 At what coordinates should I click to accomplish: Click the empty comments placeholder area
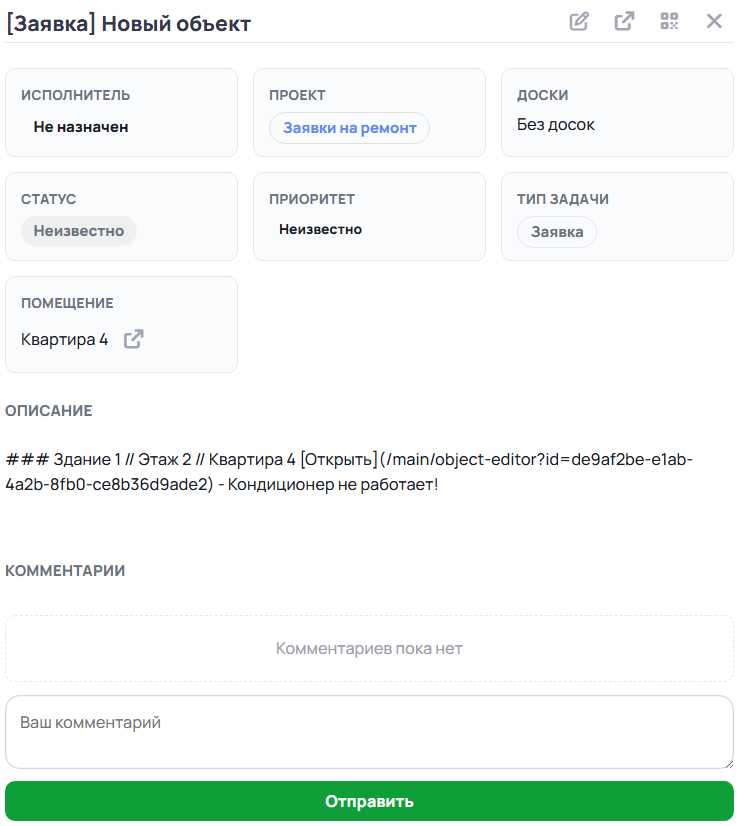point(369,648)
